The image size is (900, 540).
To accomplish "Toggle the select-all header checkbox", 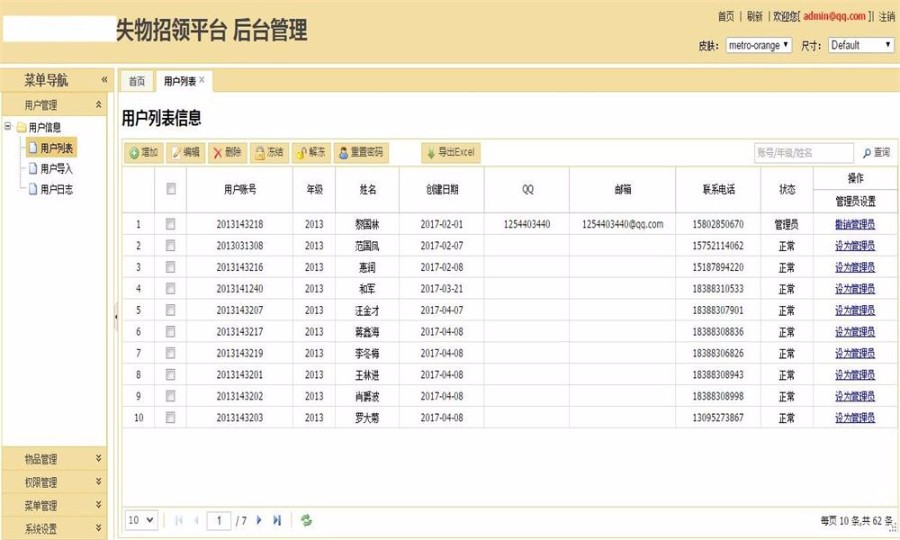I will (x=170, y=189).
